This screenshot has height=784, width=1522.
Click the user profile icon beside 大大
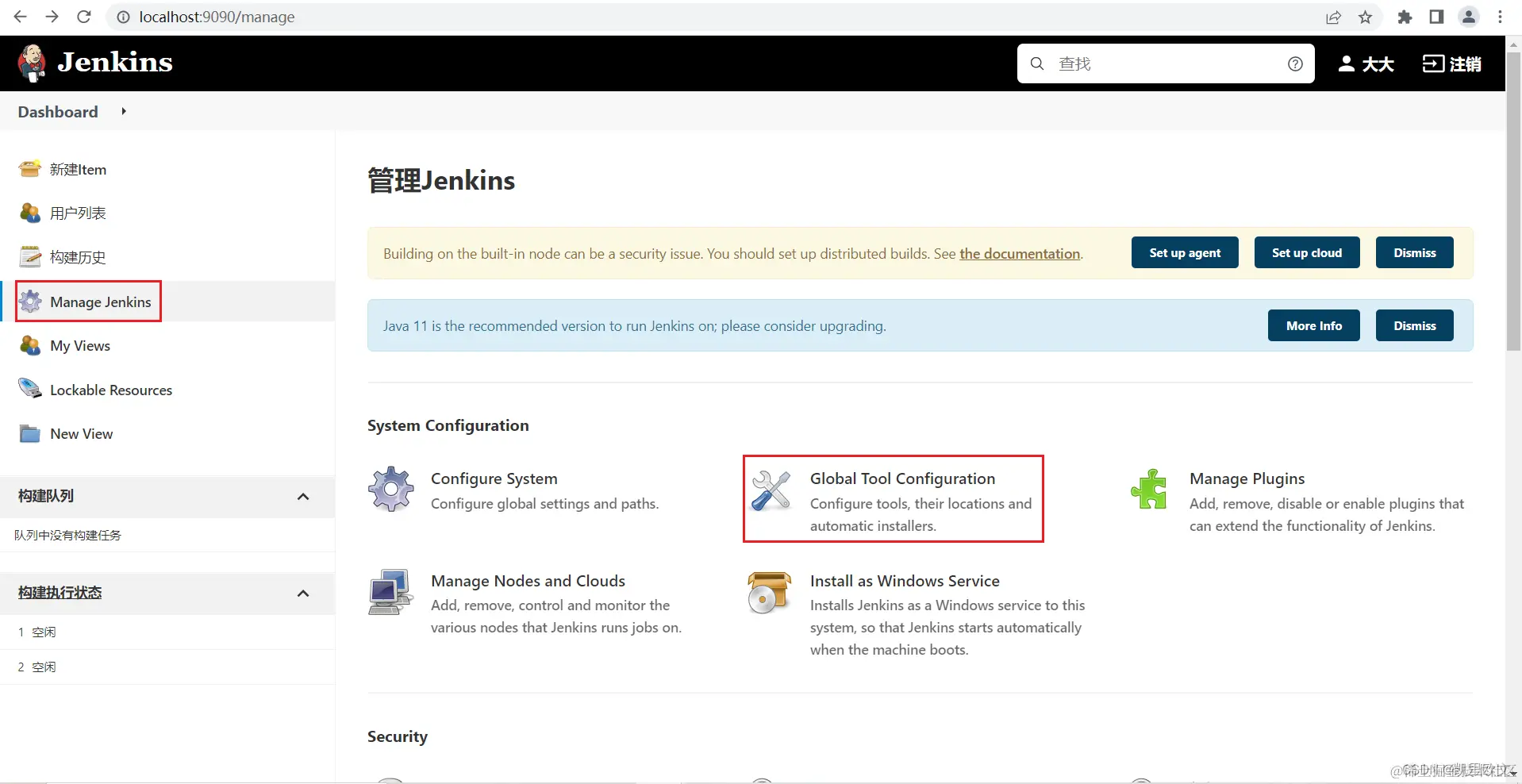(1346, 63)
